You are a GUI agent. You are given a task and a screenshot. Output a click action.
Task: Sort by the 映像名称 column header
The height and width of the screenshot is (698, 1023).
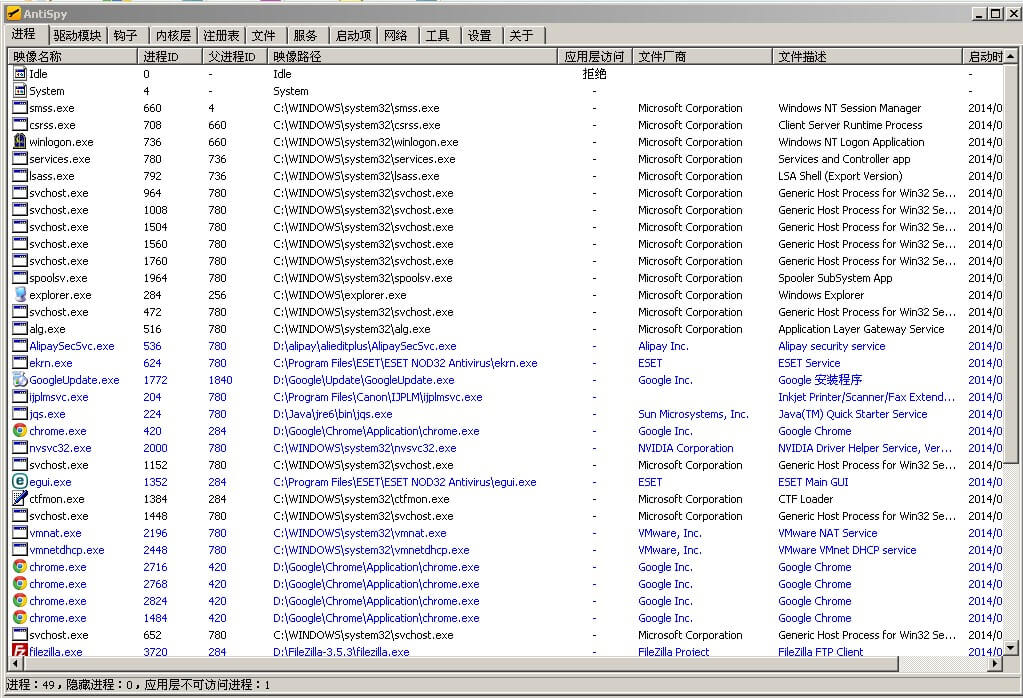(x=72, y=57)
